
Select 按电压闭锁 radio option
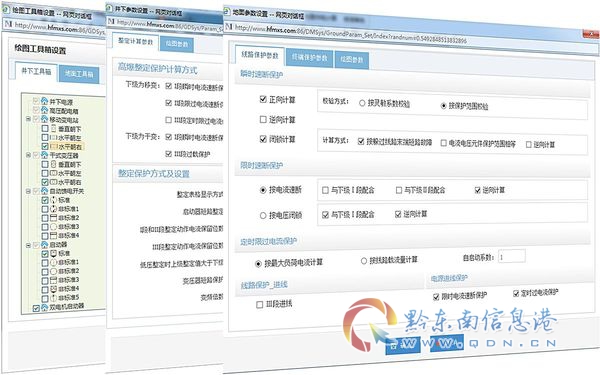[x=263, y=215]
